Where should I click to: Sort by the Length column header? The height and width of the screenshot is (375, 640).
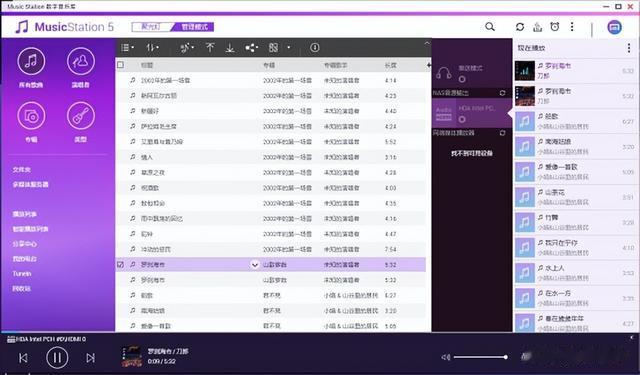(x=391, y=65)
